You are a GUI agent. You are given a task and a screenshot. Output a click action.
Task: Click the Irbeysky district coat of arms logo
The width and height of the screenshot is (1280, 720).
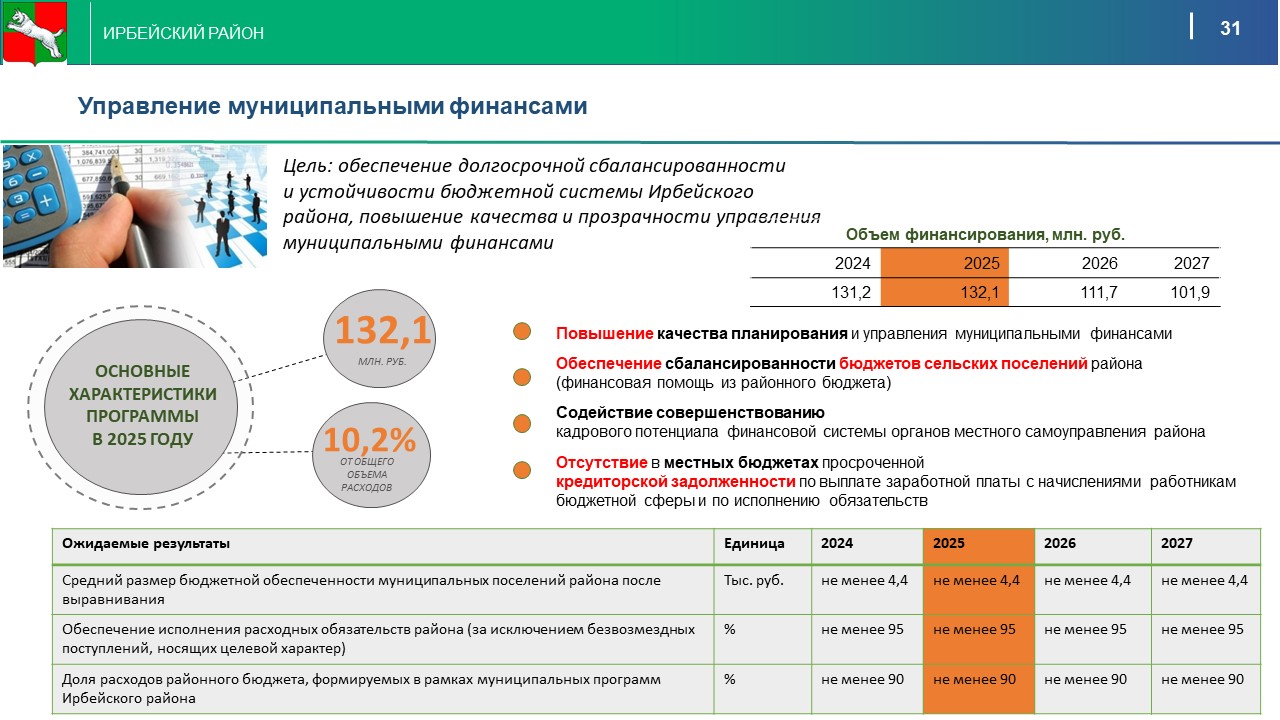point(35,33)
